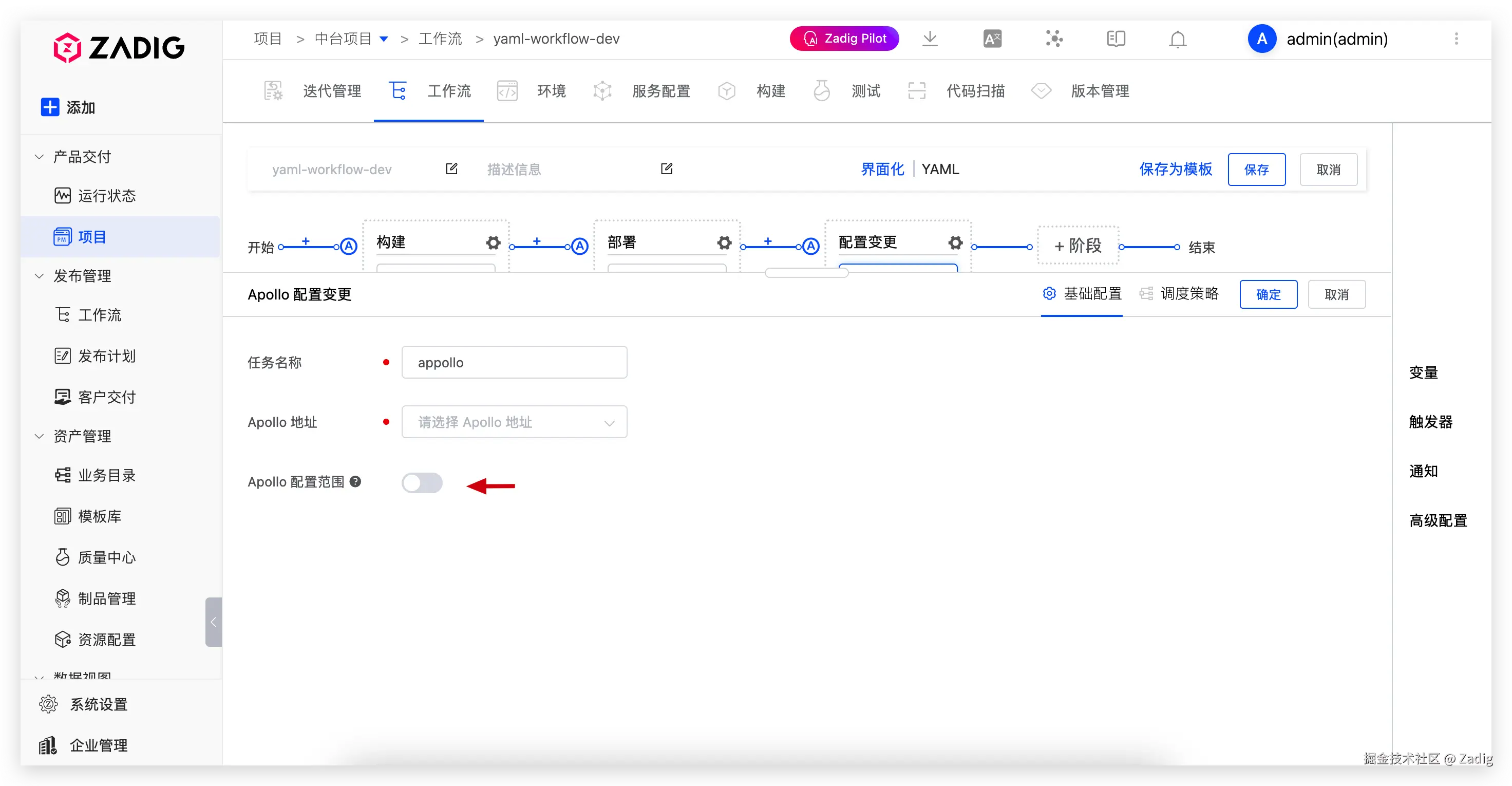Click the notification bell icon

pos(1178,39)
